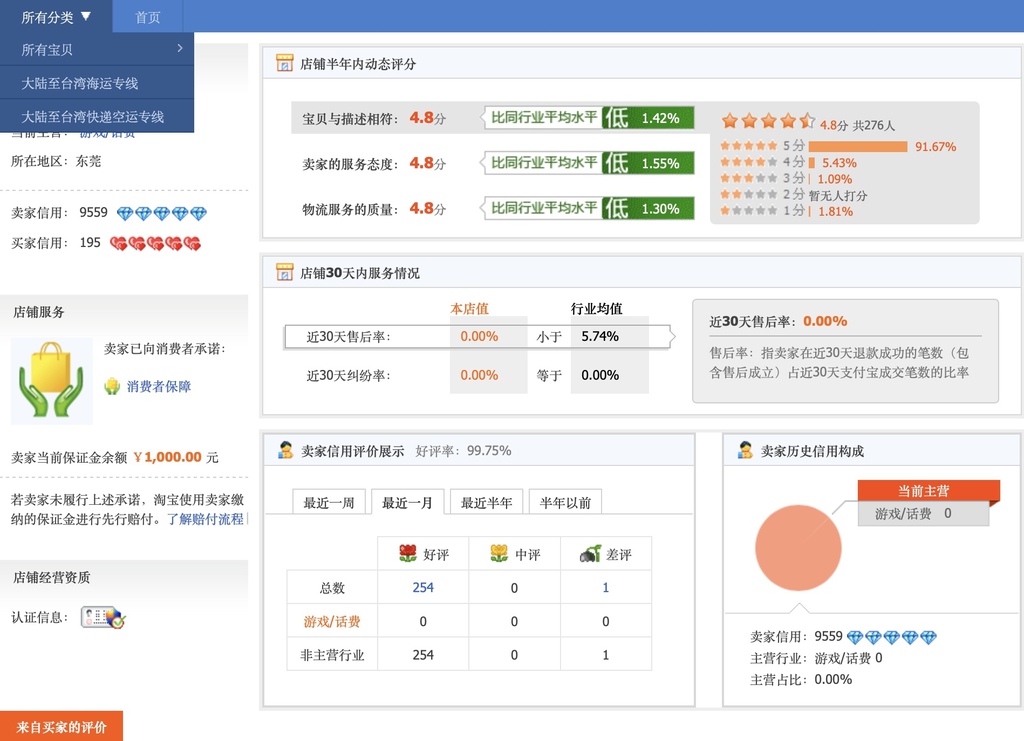Click the 店铺半年内动态评分 header icon
Viewport: 1024px width, 741px height.
[284, 63]
